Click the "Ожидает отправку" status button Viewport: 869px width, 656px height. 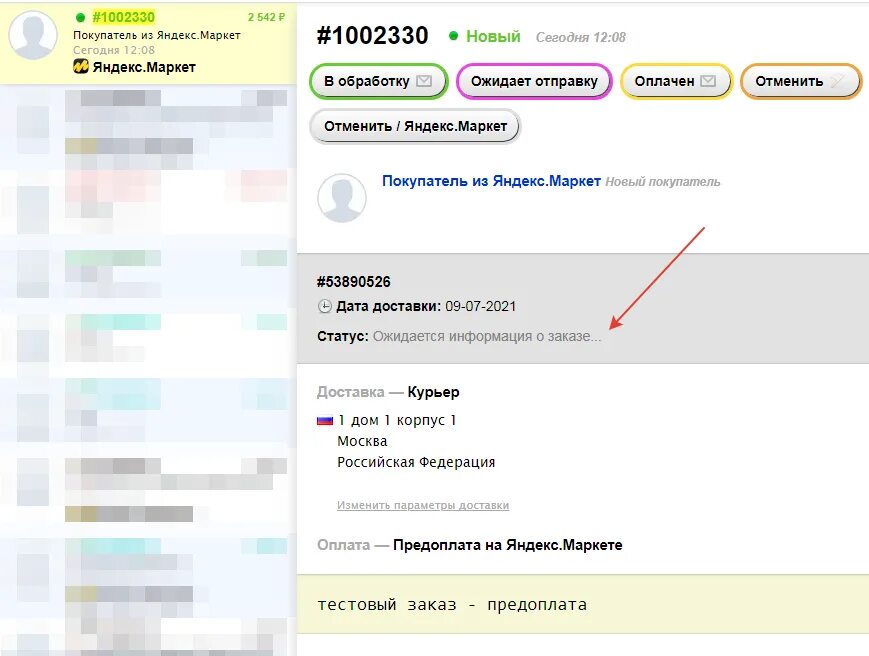(x=534, y=81)
